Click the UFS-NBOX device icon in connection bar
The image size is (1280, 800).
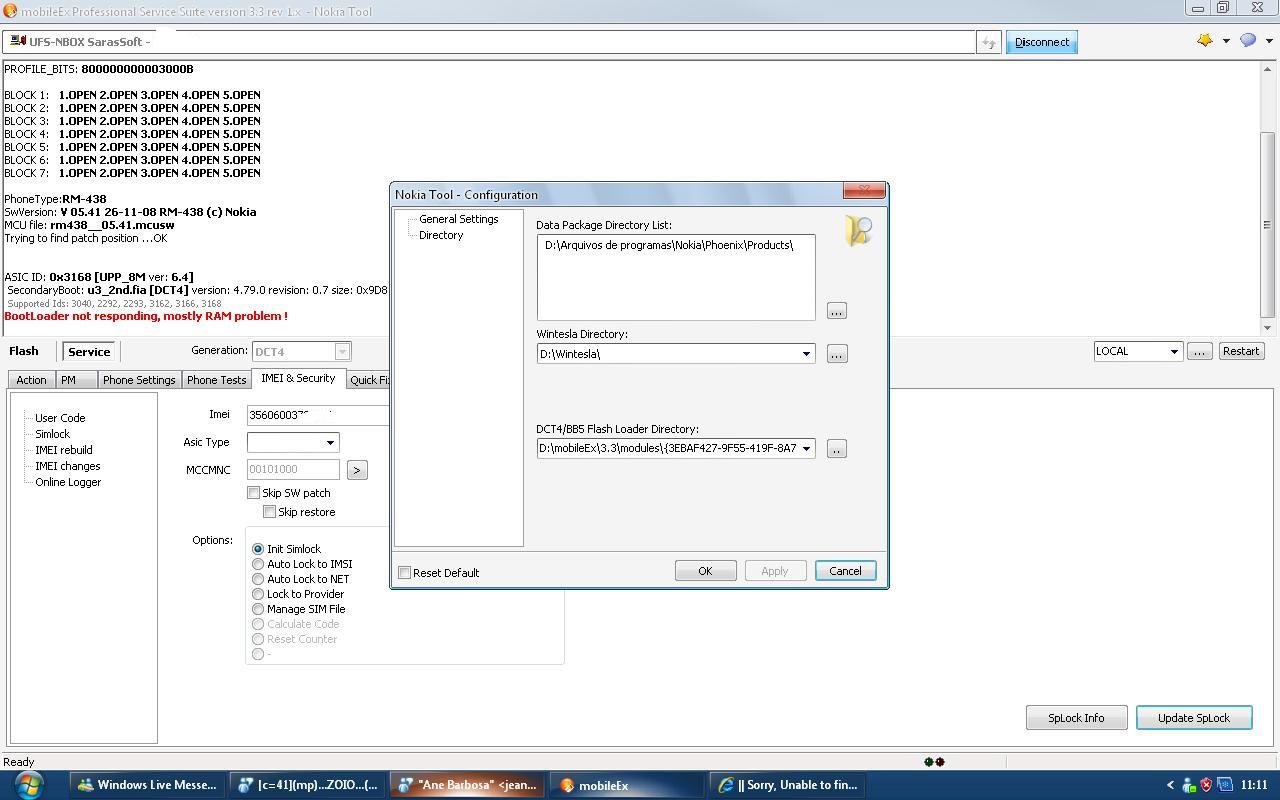(18, 41)
